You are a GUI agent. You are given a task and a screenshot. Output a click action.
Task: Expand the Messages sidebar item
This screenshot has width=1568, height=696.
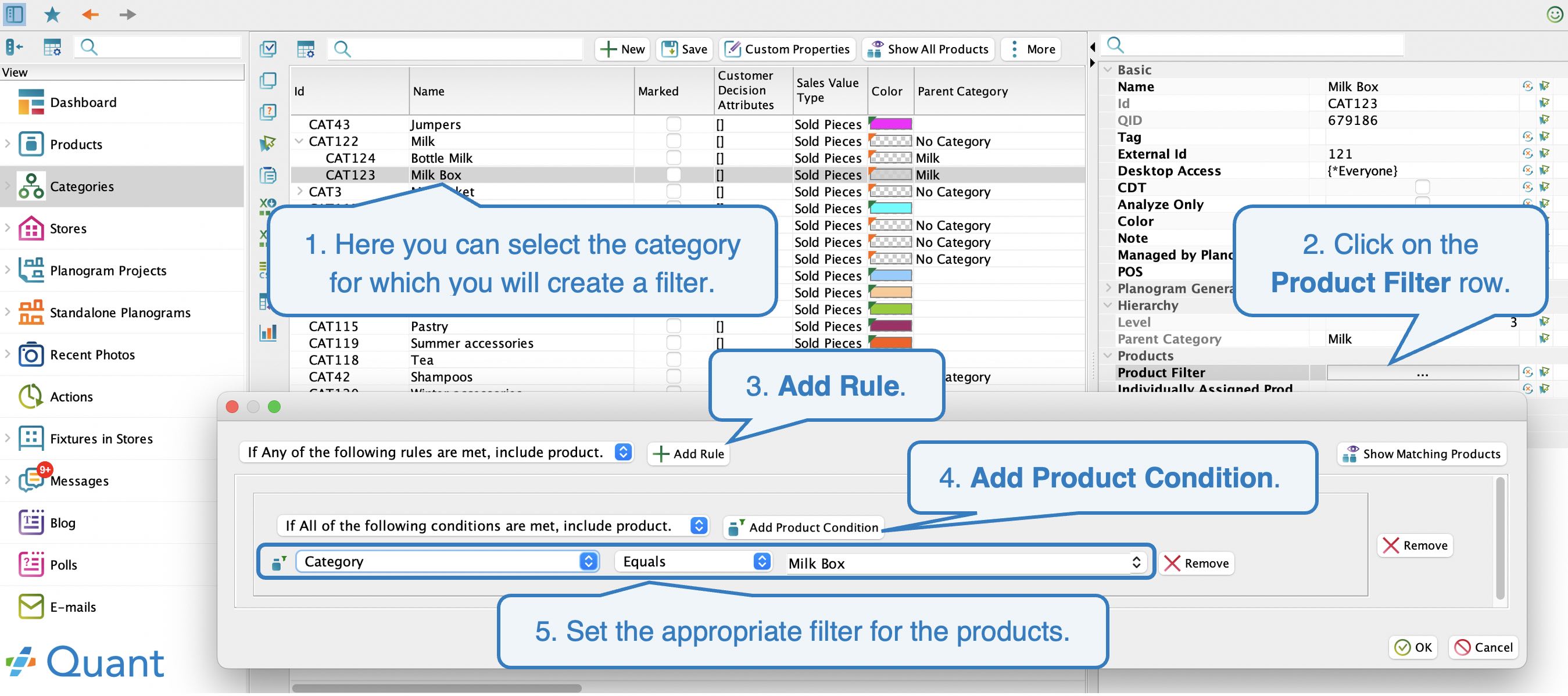[x=8, y=481]
